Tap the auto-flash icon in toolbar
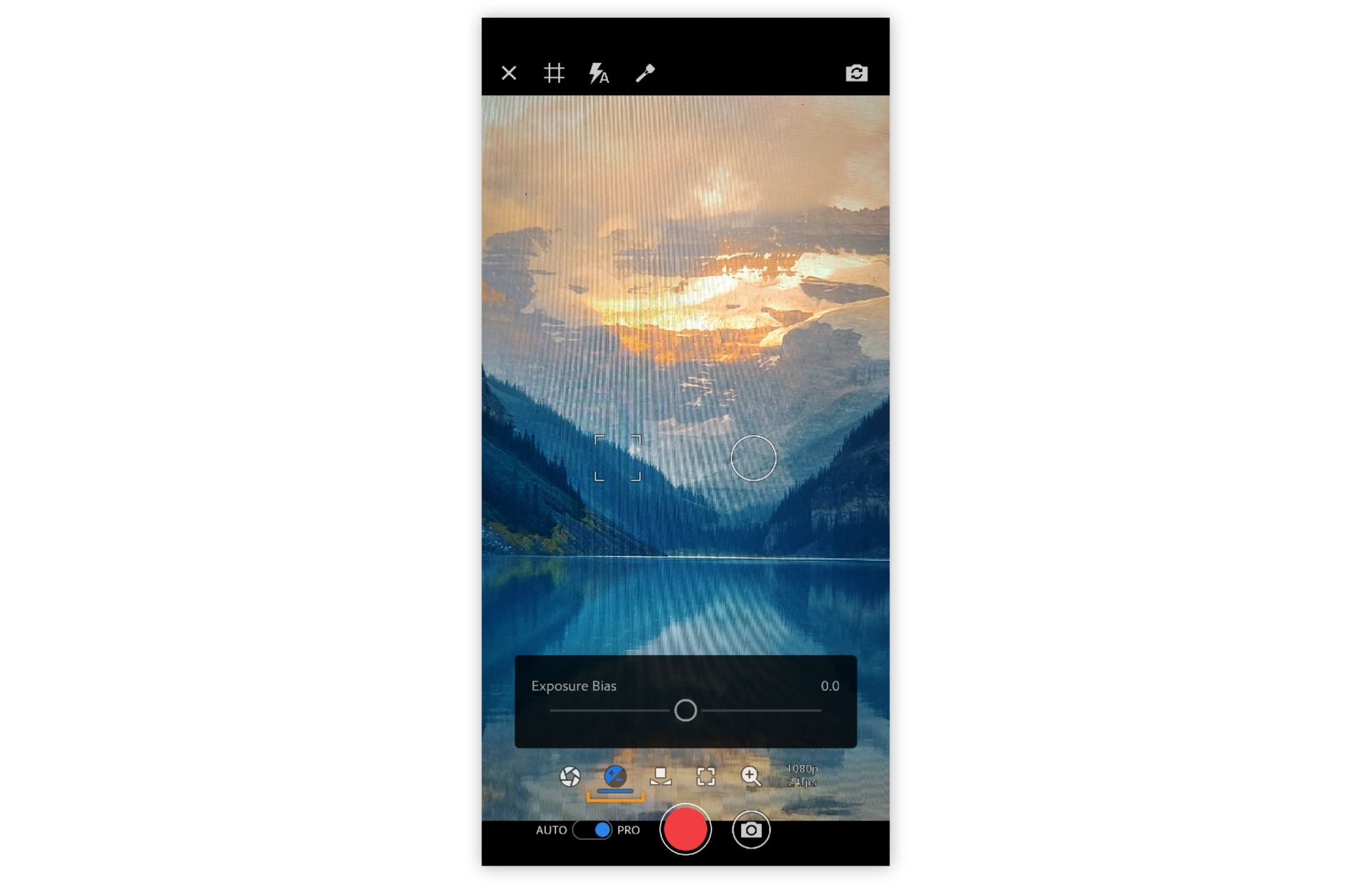Viewport: 1372px width, 885px height. pos(600,72)
